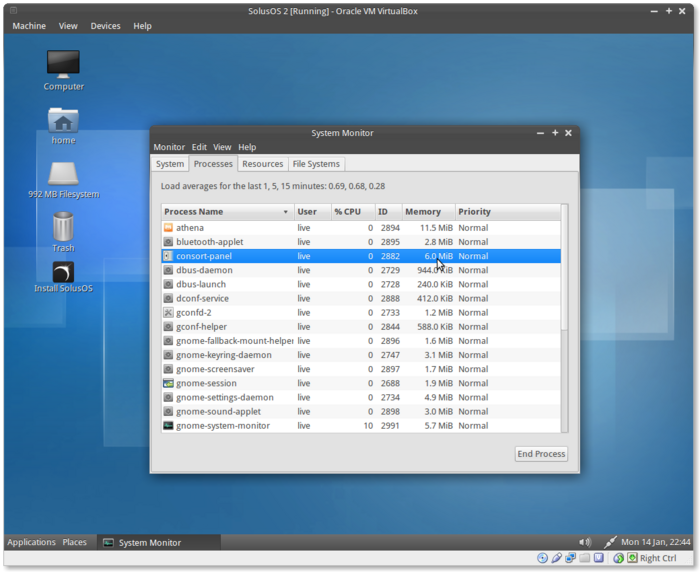Open the Devices menu in VirtualBox
This screenshot has height=572, width=700.
tap(105, 26)
